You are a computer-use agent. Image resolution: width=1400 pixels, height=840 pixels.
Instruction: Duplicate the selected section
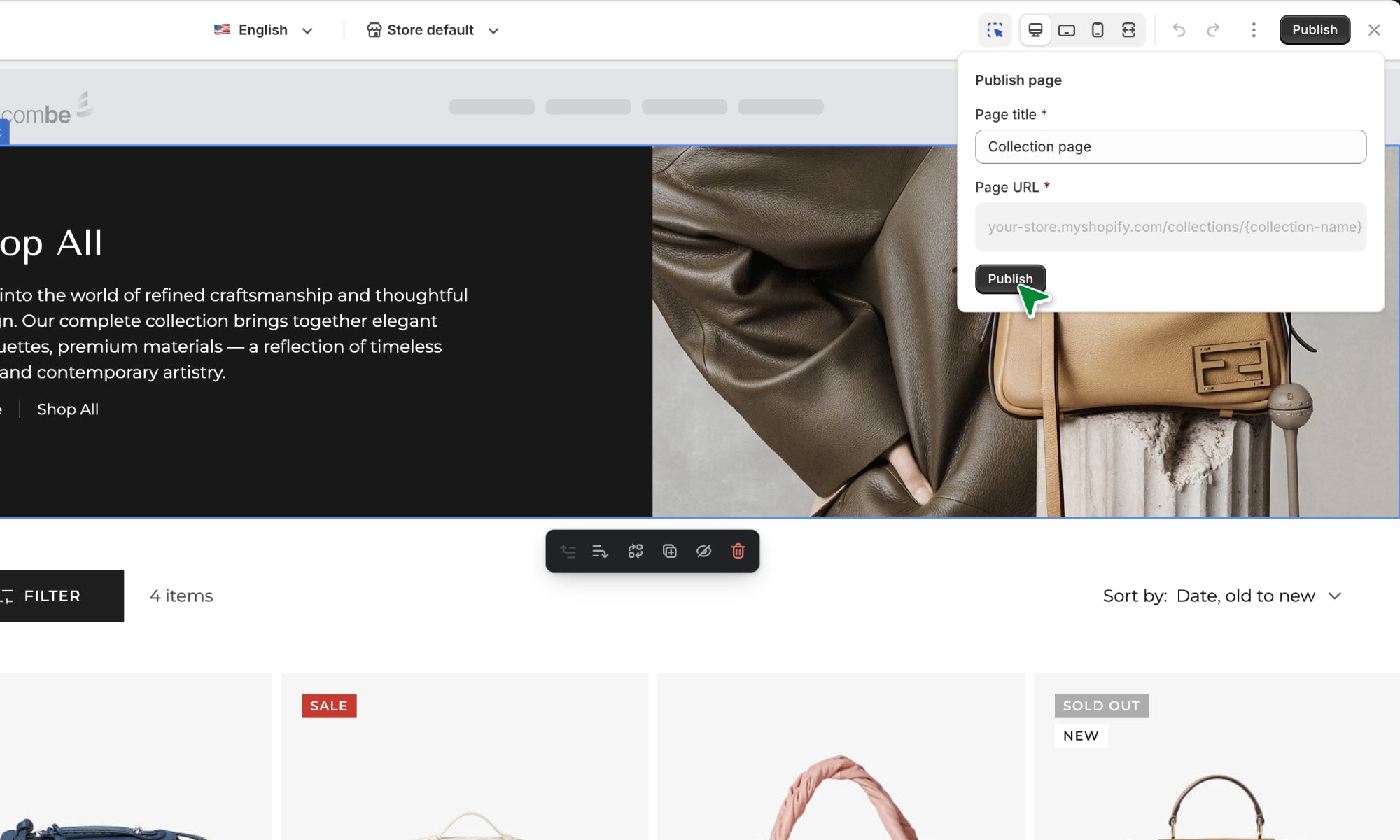click(x=669, y=552)
